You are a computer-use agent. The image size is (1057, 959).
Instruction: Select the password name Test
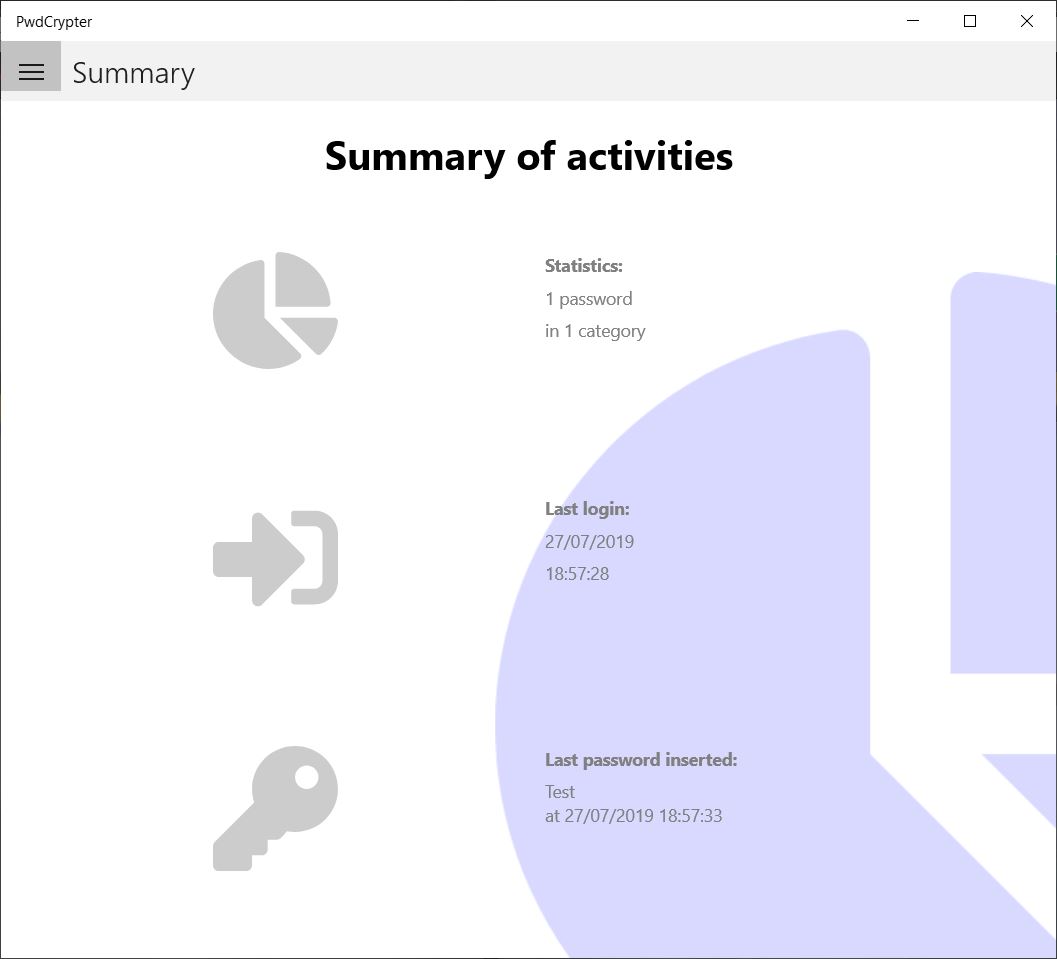[x=560, y=791]
